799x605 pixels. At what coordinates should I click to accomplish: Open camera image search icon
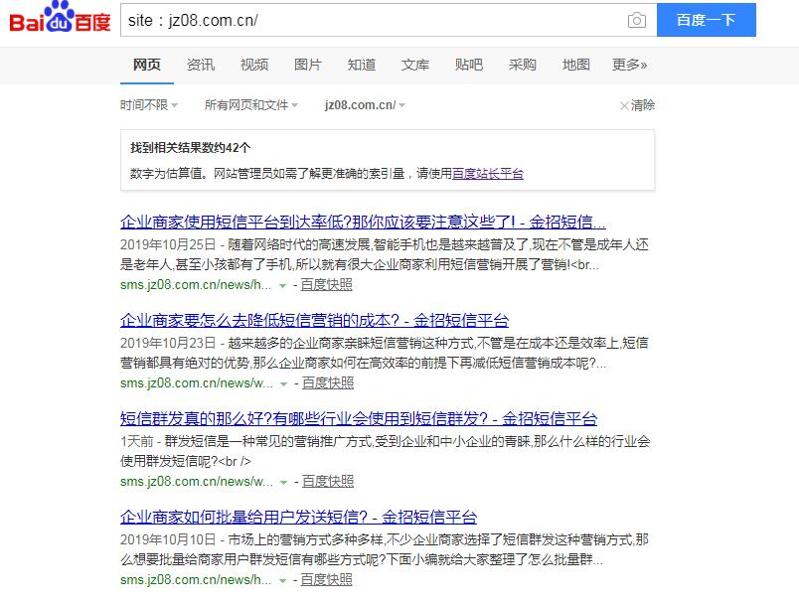(x=636, y=20)
